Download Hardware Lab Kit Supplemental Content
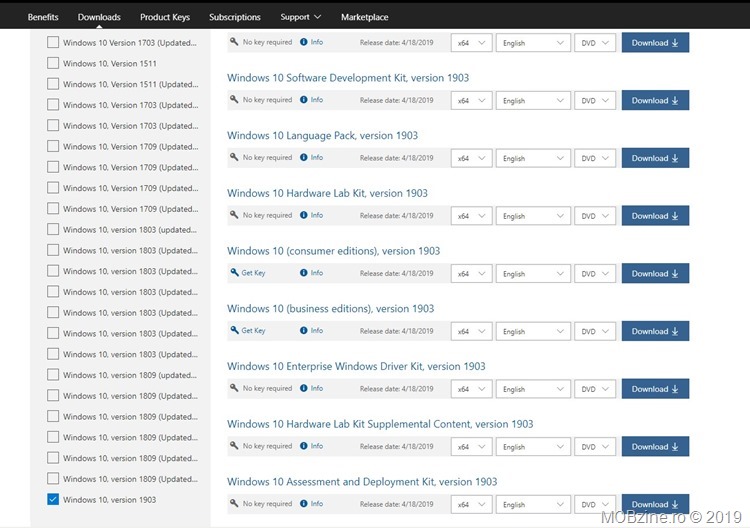This screenshot has width=750, height=528. click(655, 447)
